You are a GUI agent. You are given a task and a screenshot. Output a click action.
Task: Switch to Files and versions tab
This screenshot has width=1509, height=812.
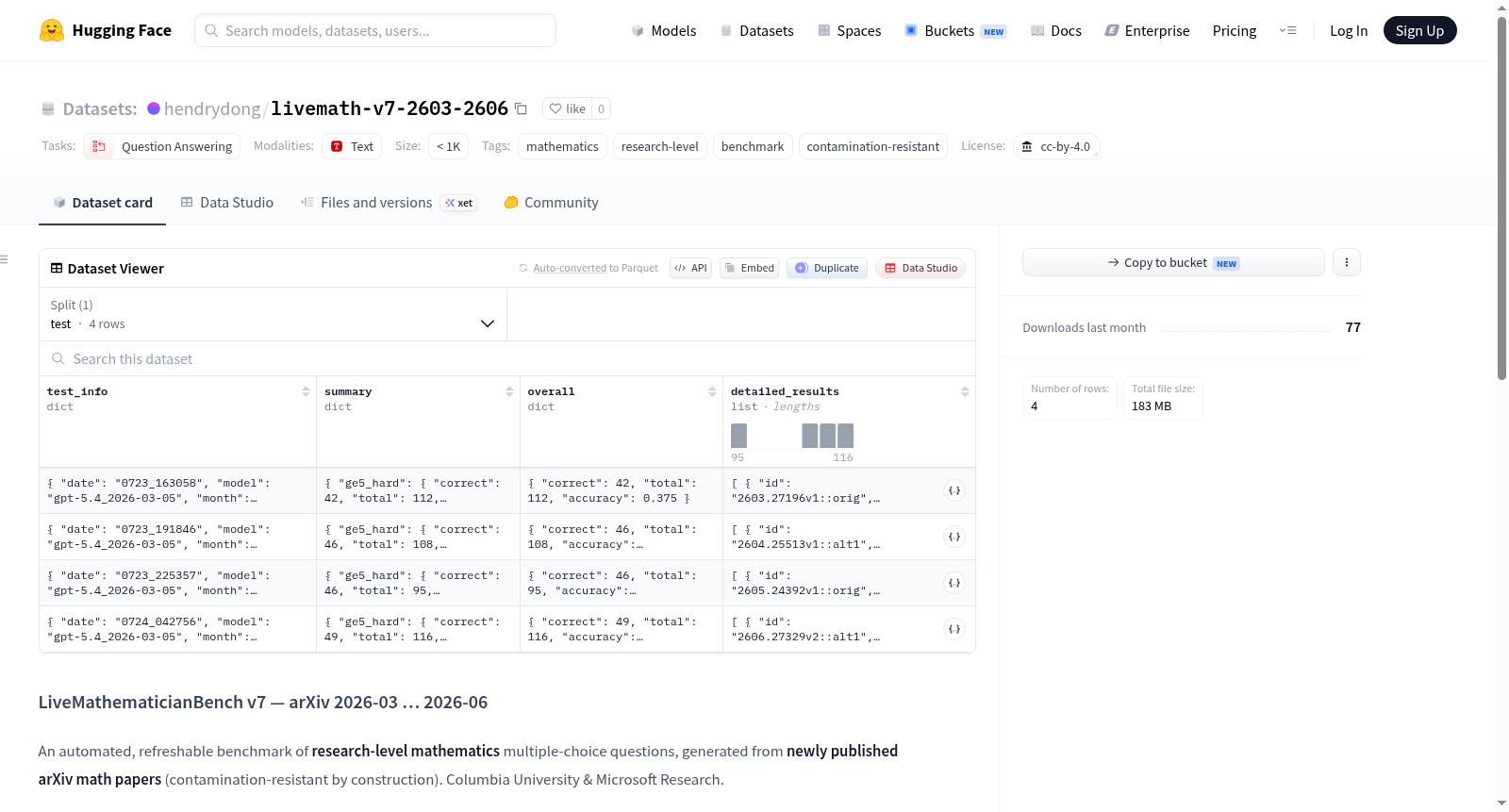(x=389, y=203)
